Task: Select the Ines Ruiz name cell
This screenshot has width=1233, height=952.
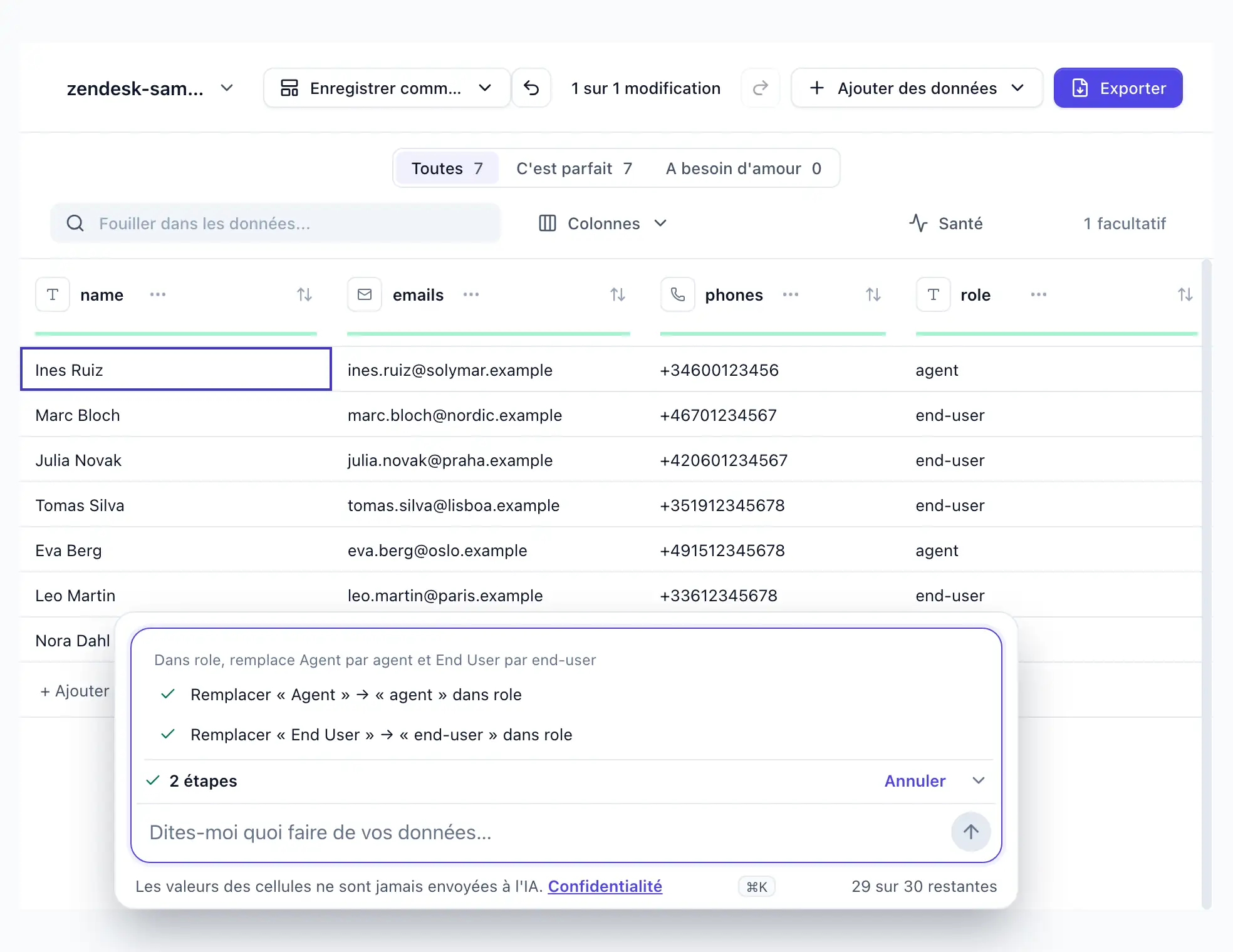Action: point(176,370)
